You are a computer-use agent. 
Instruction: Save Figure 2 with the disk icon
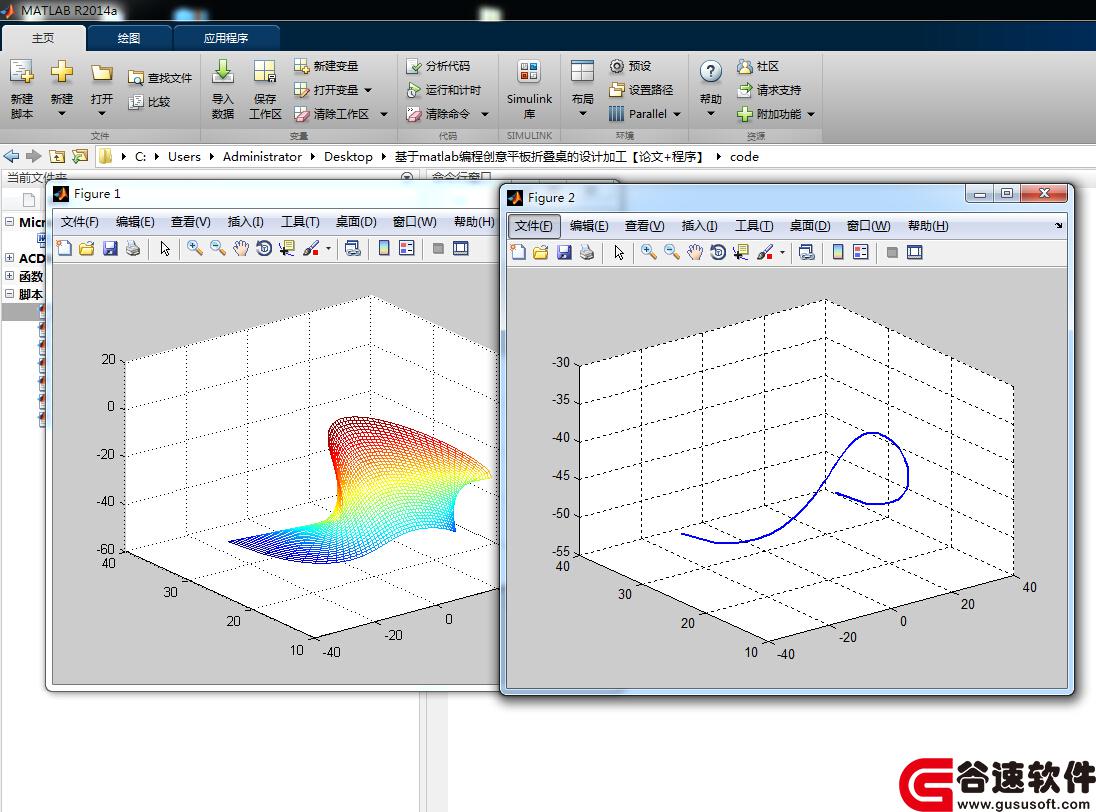tap(564, 252)
